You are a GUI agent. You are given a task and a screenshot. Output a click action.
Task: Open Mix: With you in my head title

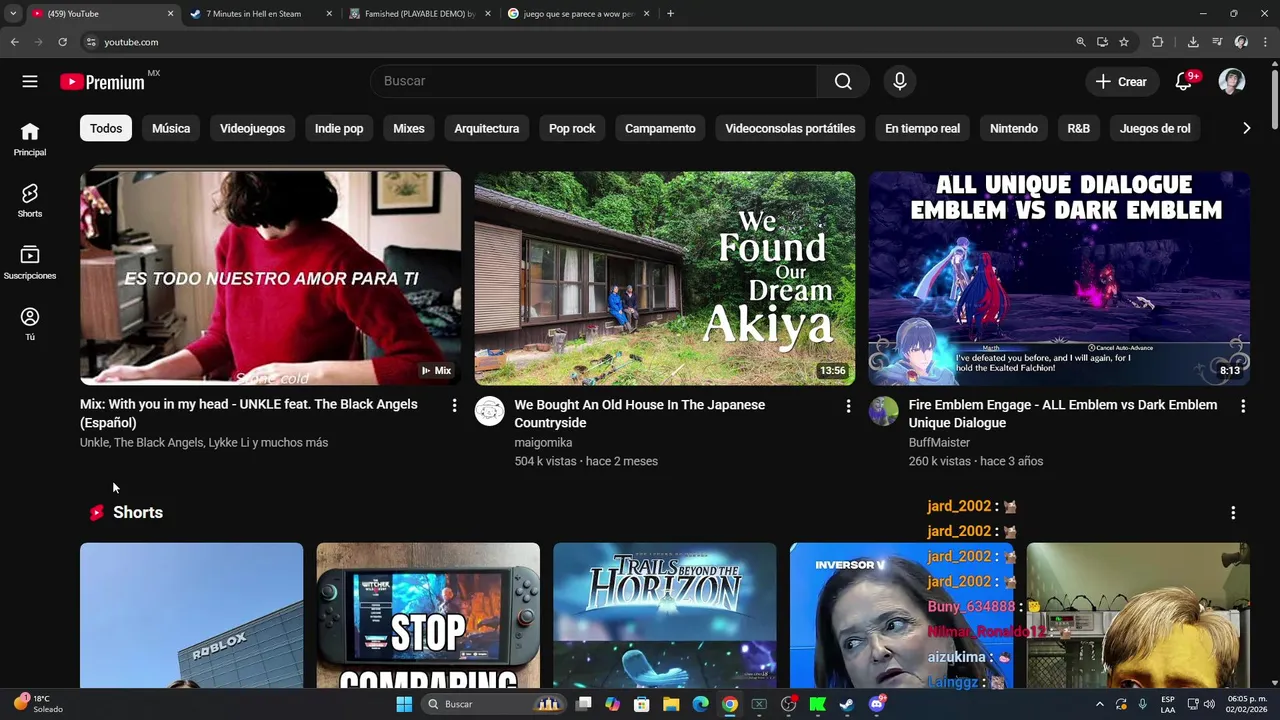(x=249, y=413)
